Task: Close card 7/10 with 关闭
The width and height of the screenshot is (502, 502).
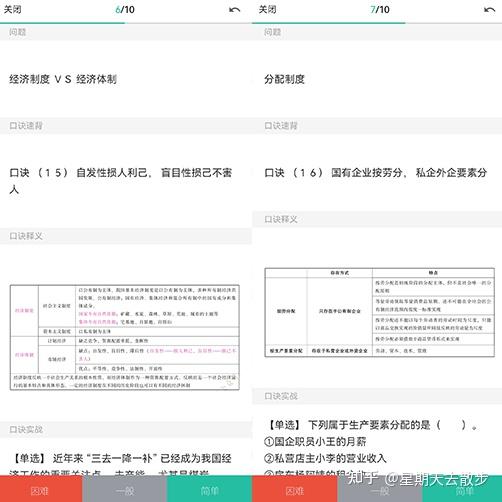Action: coord(268,9)
